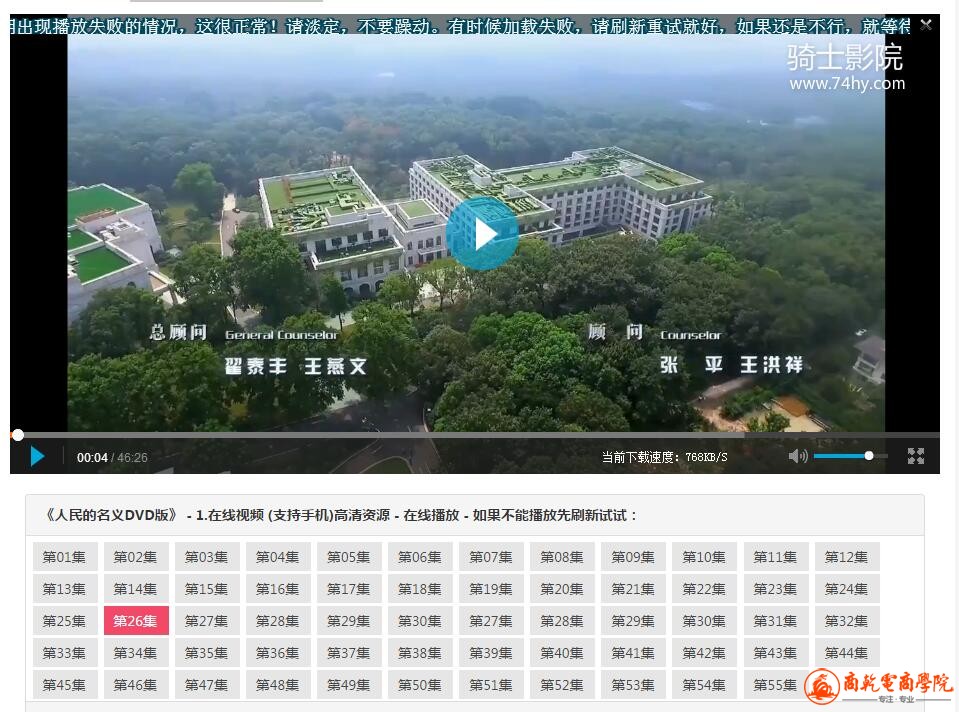The height and width of the screenshot is (712, 959).
Task: Select episode 第19集
Action: tap(491, 588)
